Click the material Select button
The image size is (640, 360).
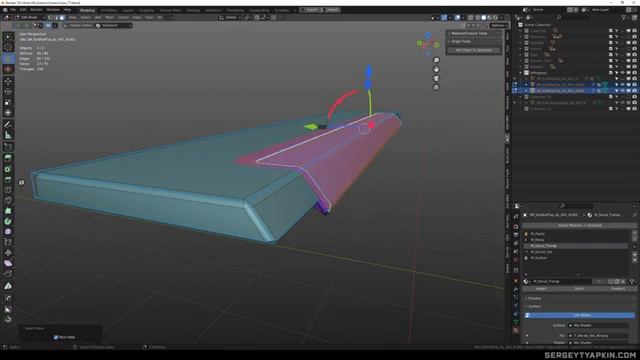579,289
